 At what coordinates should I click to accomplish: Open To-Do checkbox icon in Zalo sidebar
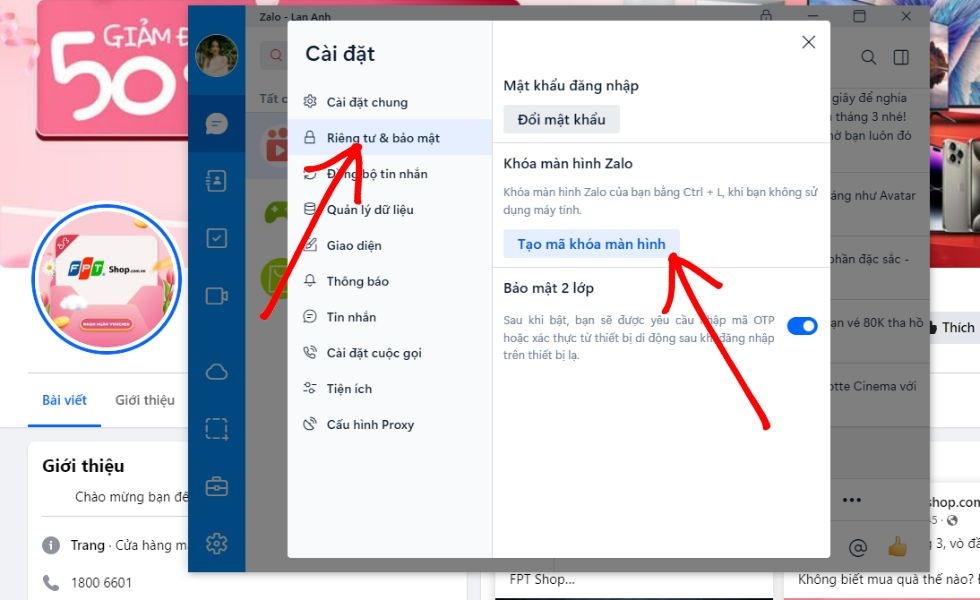[216, 238]
